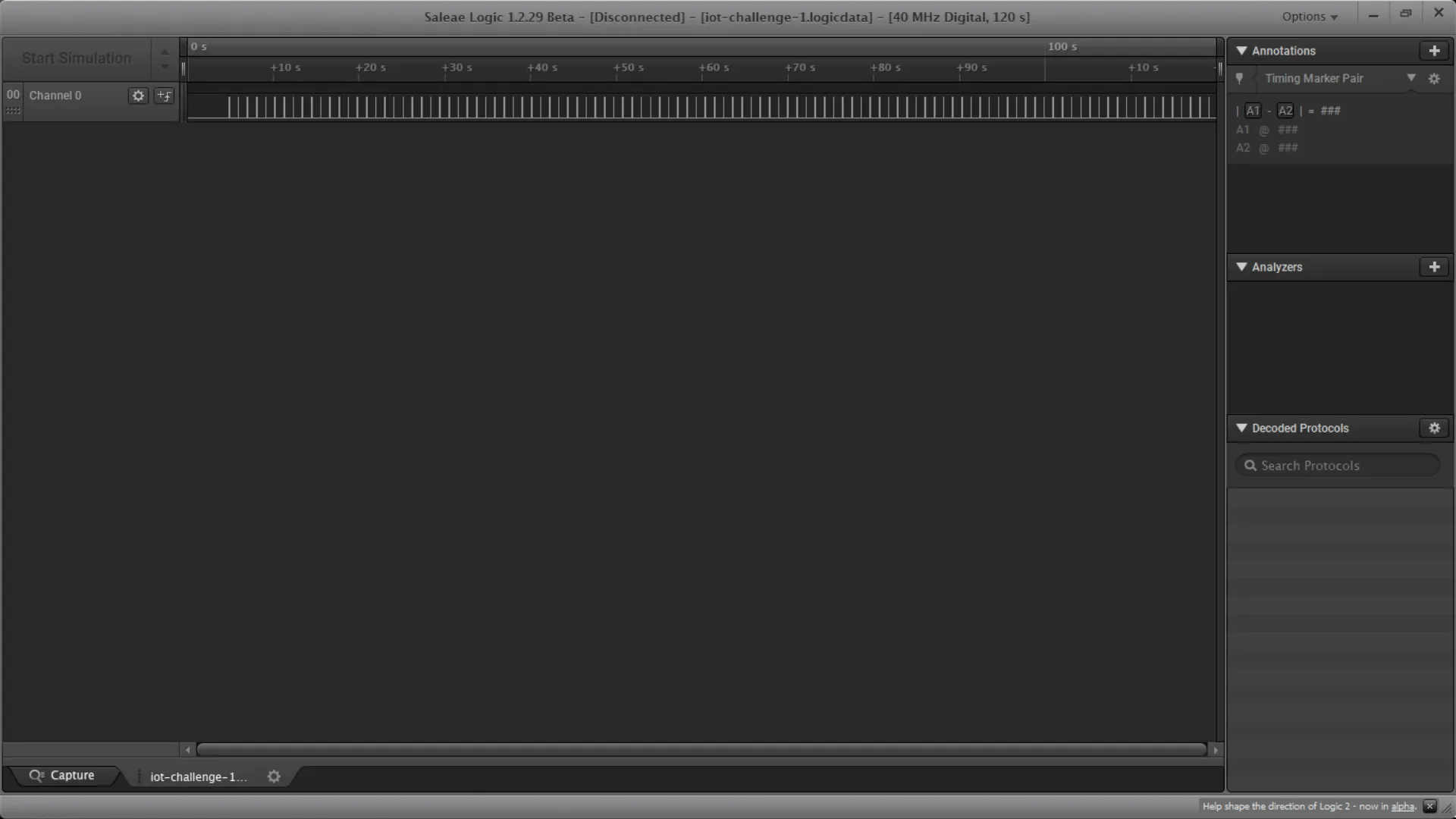Collapse the Decoded Protocols panel
Screen dimensions: 1456x819
tap(1241, 428)
